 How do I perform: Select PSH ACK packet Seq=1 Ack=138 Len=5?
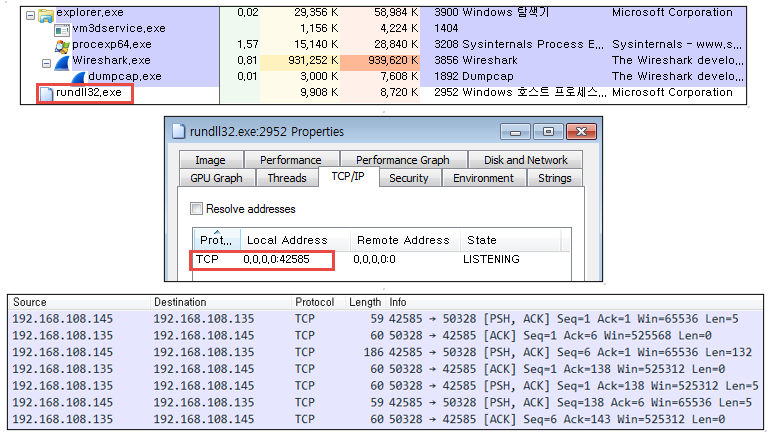point(386,386)
